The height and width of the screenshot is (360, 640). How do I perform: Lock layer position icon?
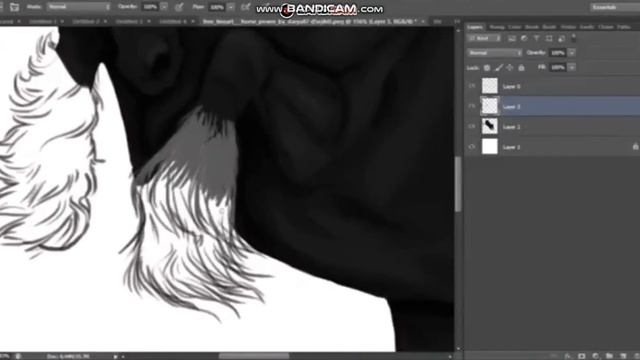click(x=510, y=68)
